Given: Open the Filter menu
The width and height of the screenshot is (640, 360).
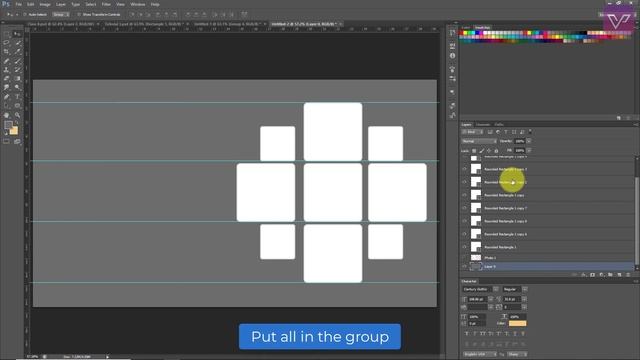Looking at the screenshot, I should click(106, 4).
